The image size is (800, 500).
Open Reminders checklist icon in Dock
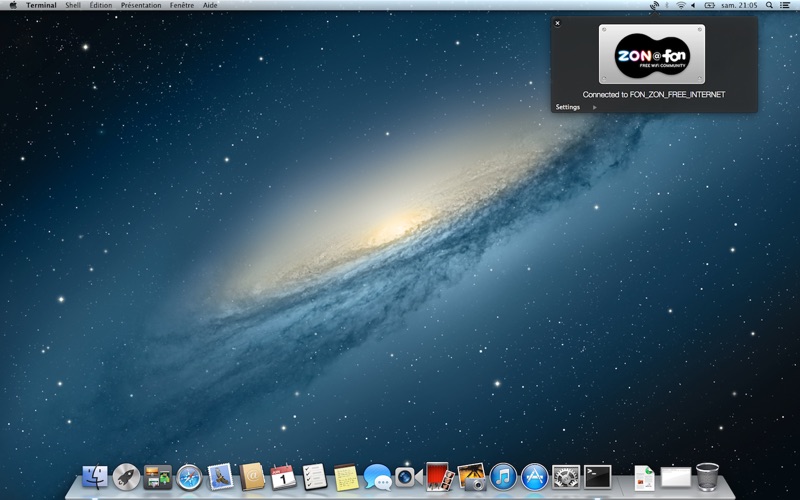tap(315, 477)
